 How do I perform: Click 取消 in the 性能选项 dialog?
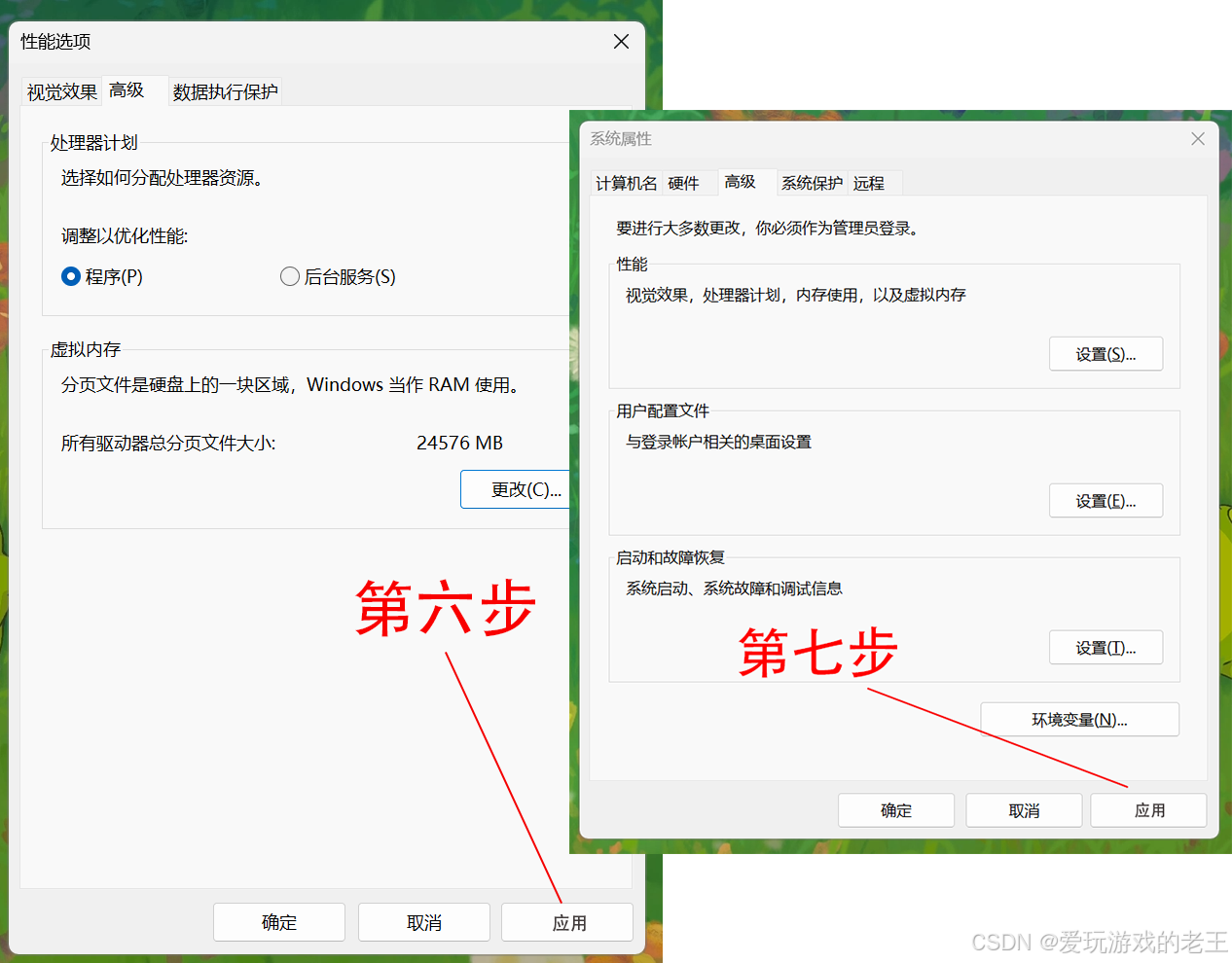(423, 922)
